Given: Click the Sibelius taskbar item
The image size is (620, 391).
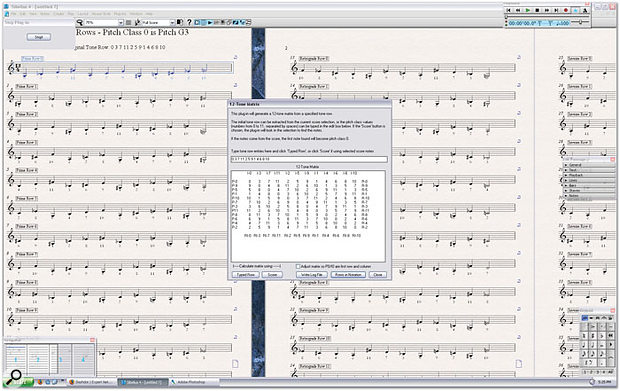Looking at the screenshot, I should (143, 382).
